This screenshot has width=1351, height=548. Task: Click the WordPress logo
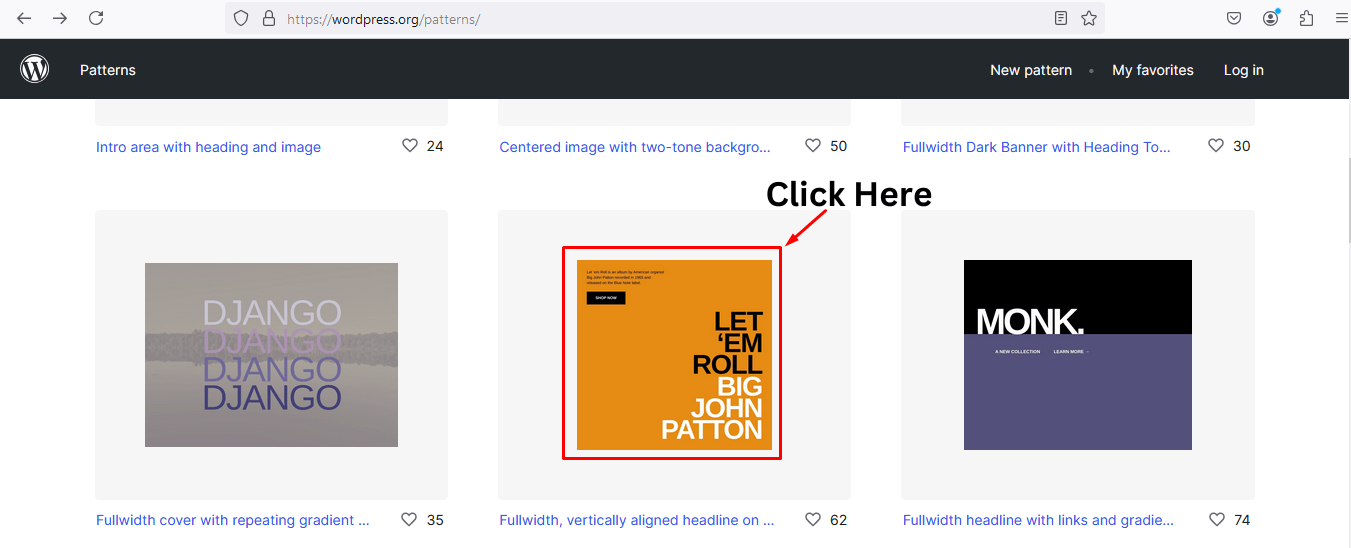(x=35, y=69)
